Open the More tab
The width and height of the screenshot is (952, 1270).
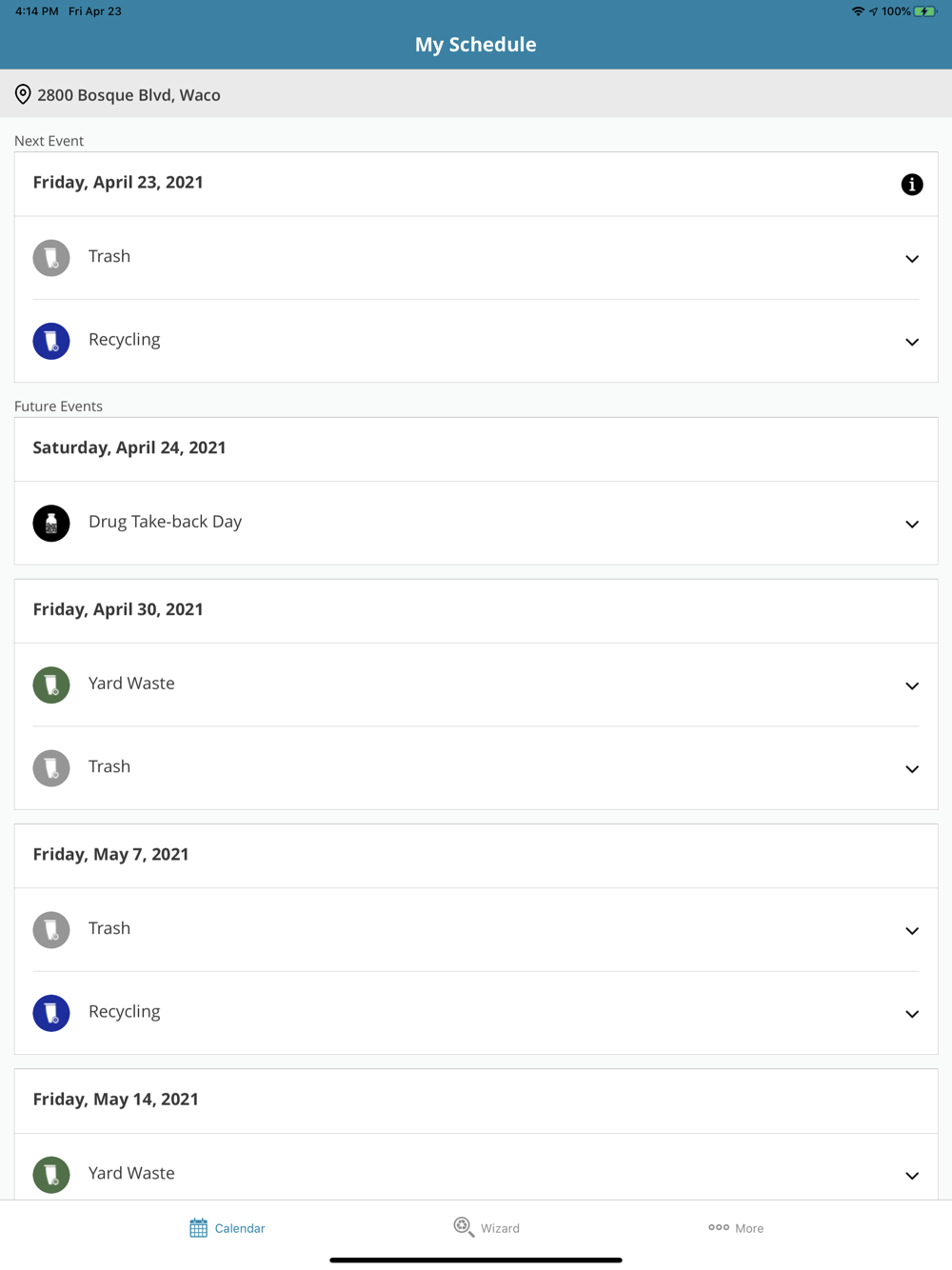coord(736,1228)
